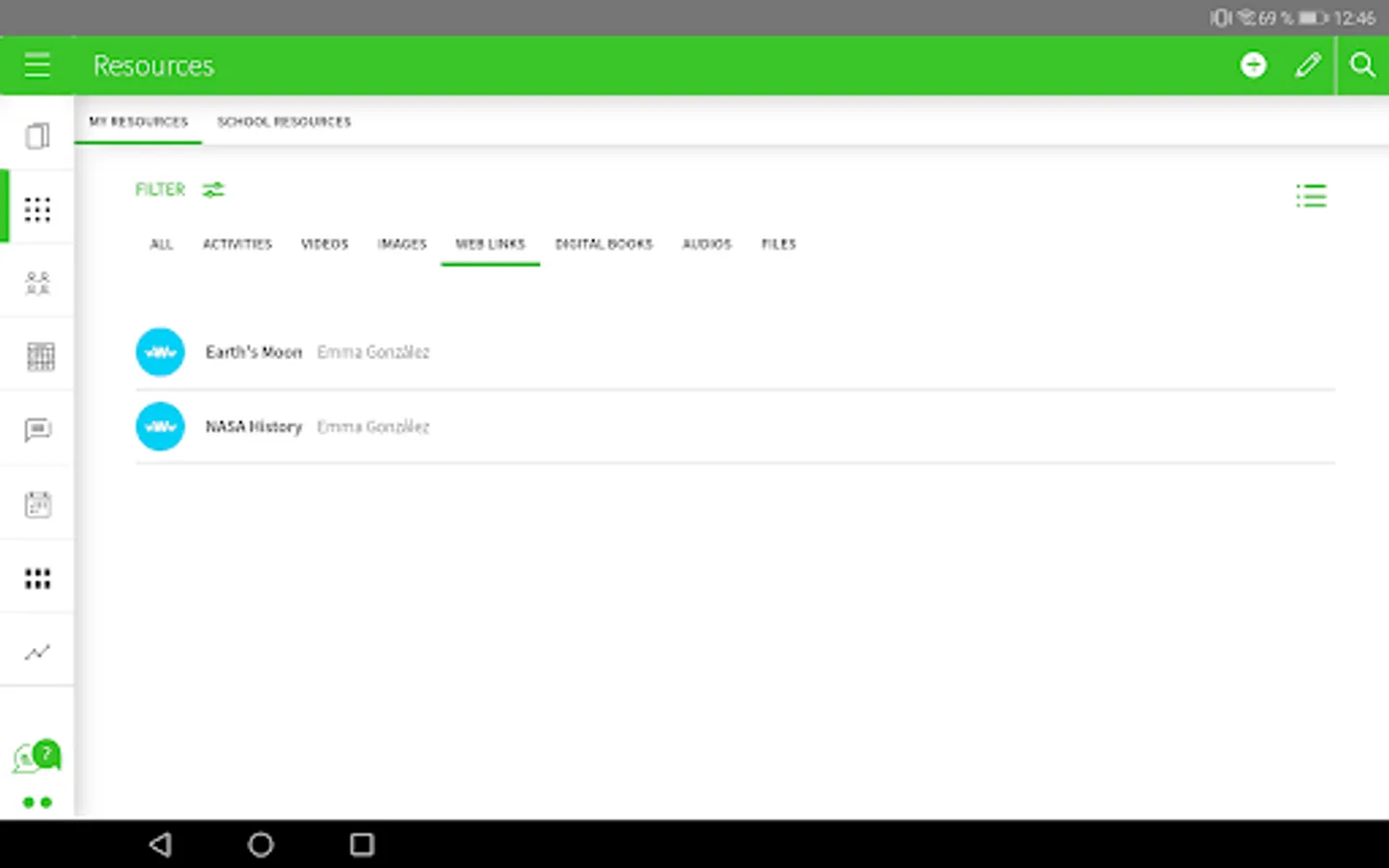Open the gradebook table icon in sidebar
The width and height of the screenshot is (1389, 868).
point(40,357)
